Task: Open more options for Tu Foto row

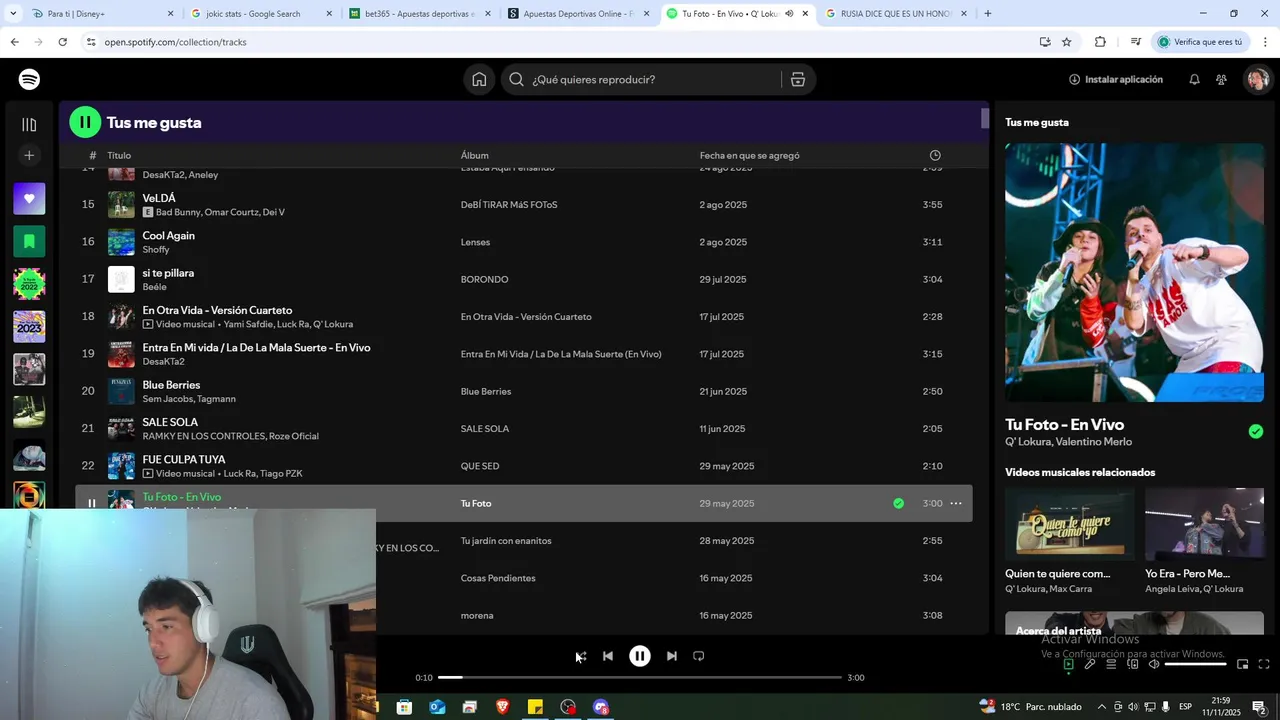Action: [x=956, y=503]
